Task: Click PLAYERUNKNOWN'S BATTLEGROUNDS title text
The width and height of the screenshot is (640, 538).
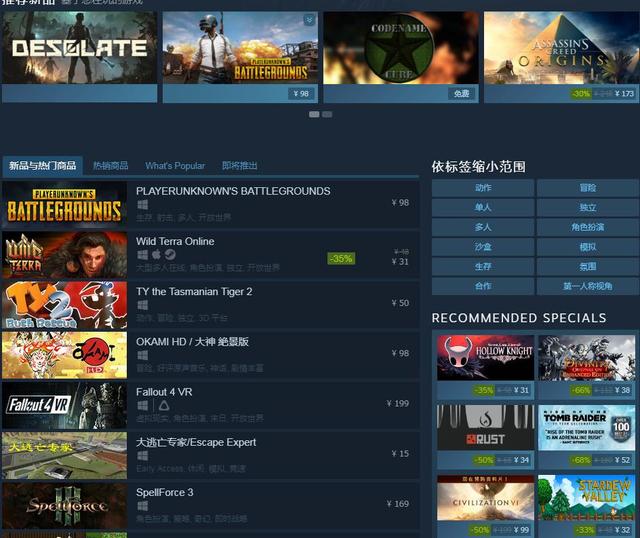Action: click(x=233, y=191)
